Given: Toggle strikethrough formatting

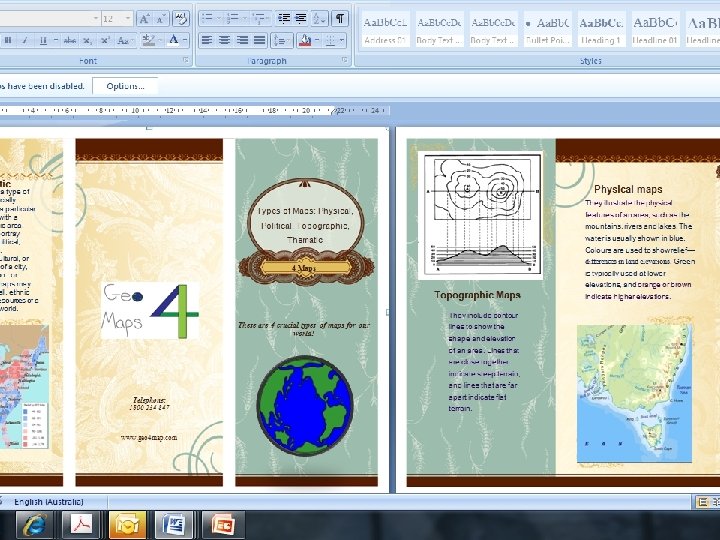Looking at the screenshot, I should (x=69, y=40).
